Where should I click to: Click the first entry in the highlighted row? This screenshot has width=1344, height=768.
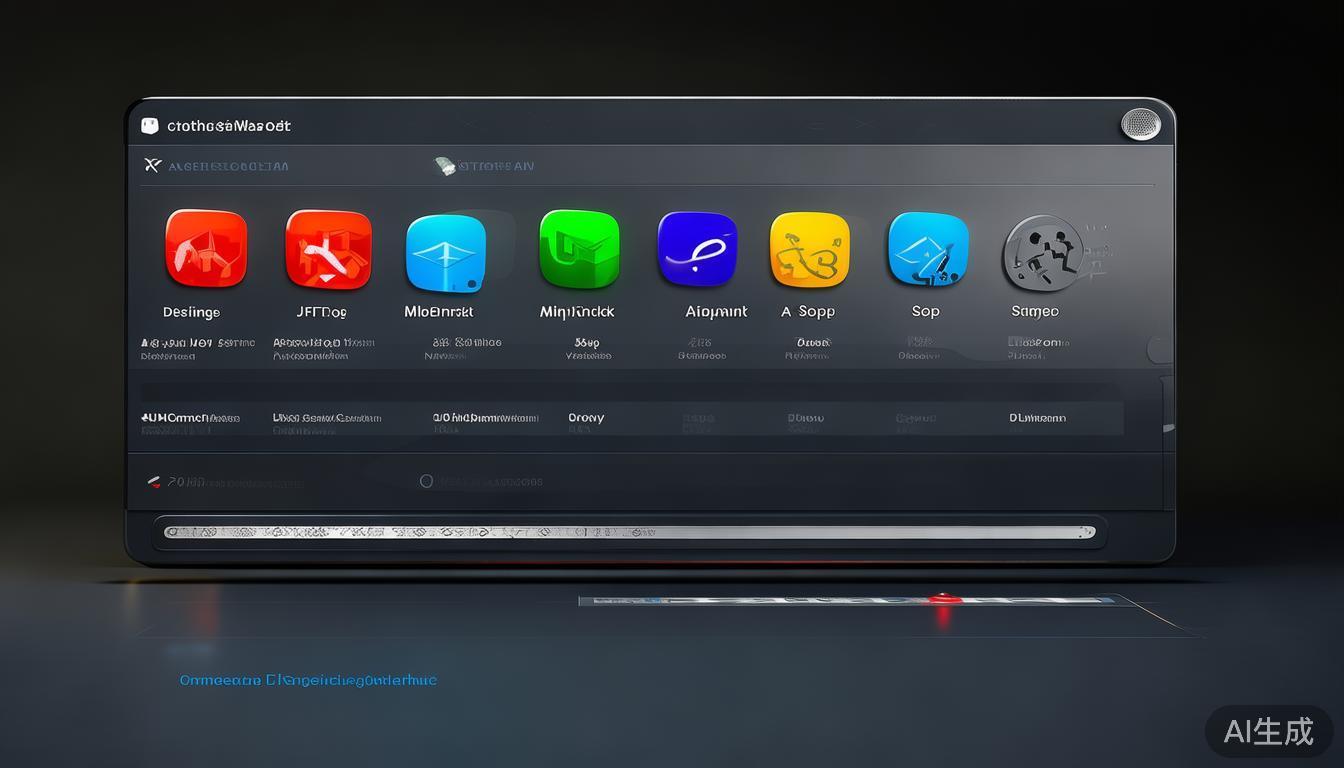[190, 418]
